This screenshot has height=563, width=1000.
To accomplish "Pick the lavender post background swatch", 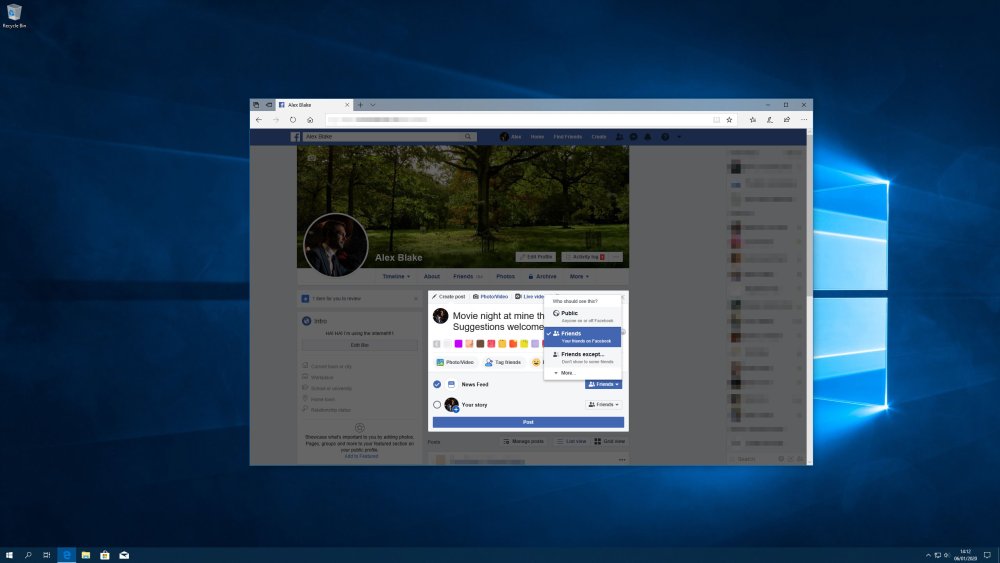I will pos(535,344).
